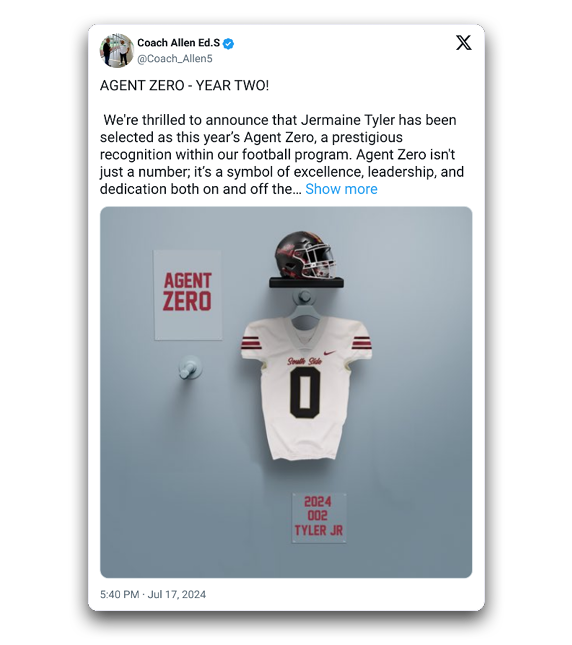Click the black helmet shelf
This screenshot has width=572, height=645.
click(306, 282)
